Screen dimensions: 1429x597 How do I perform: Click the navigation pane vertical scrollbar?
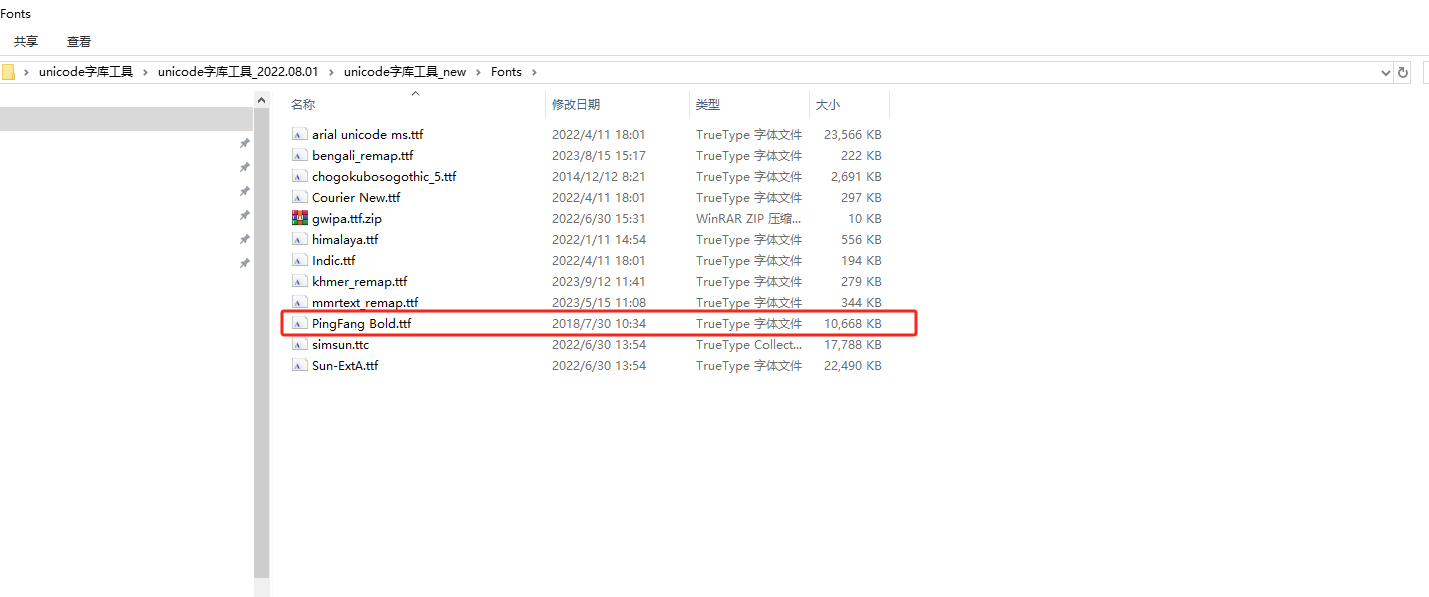(262, 342)
